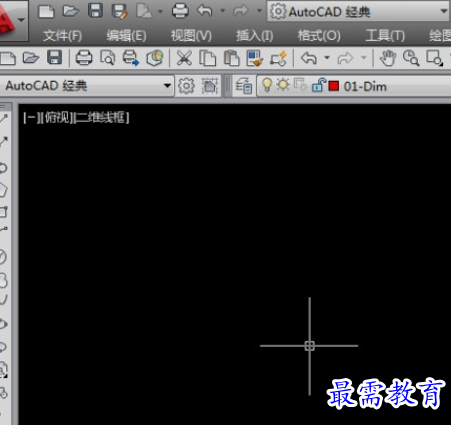This screenshot has height=425, width=451.
Task: Expand redo history in quick access toolbar
Action: click(259, 11)
